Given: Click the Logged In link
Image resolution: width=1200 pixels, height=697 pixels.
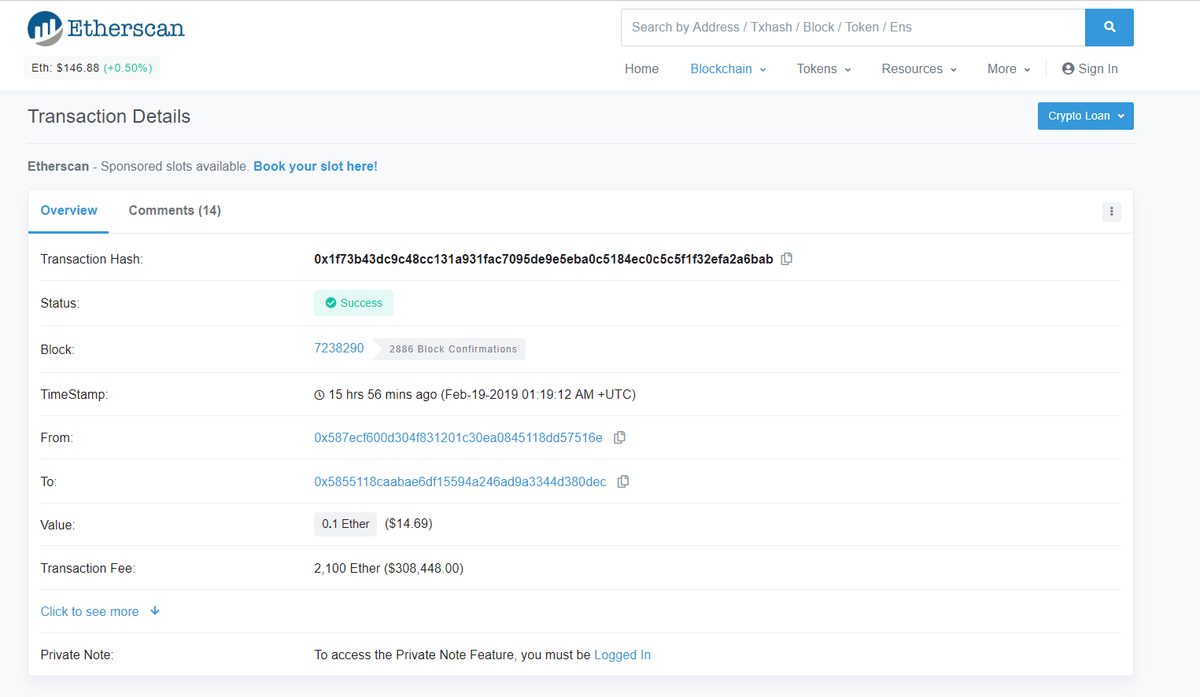Looking at the screenshot, I should point(622,655).
